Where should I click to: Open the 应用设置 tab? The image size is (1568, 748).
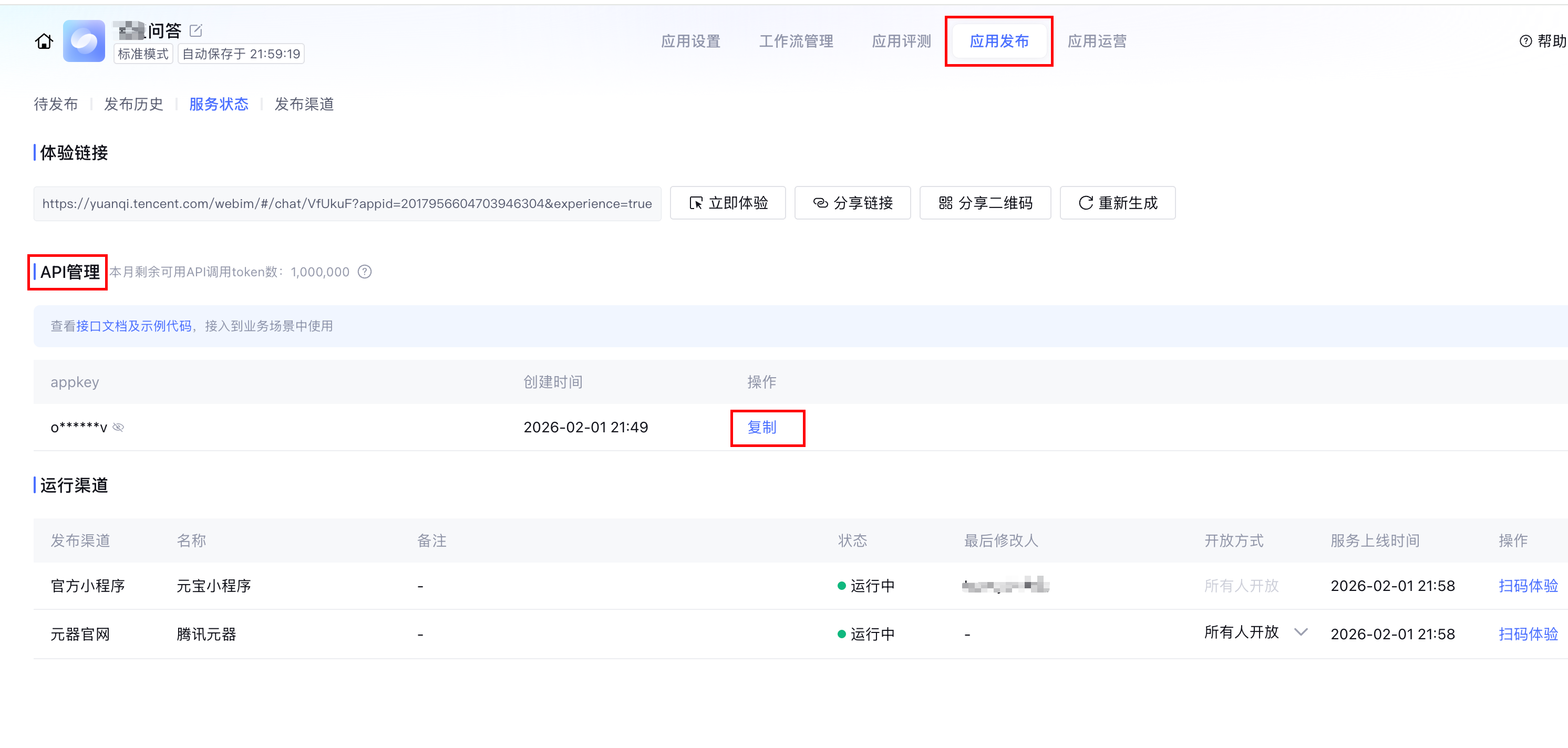click(690, 41)
